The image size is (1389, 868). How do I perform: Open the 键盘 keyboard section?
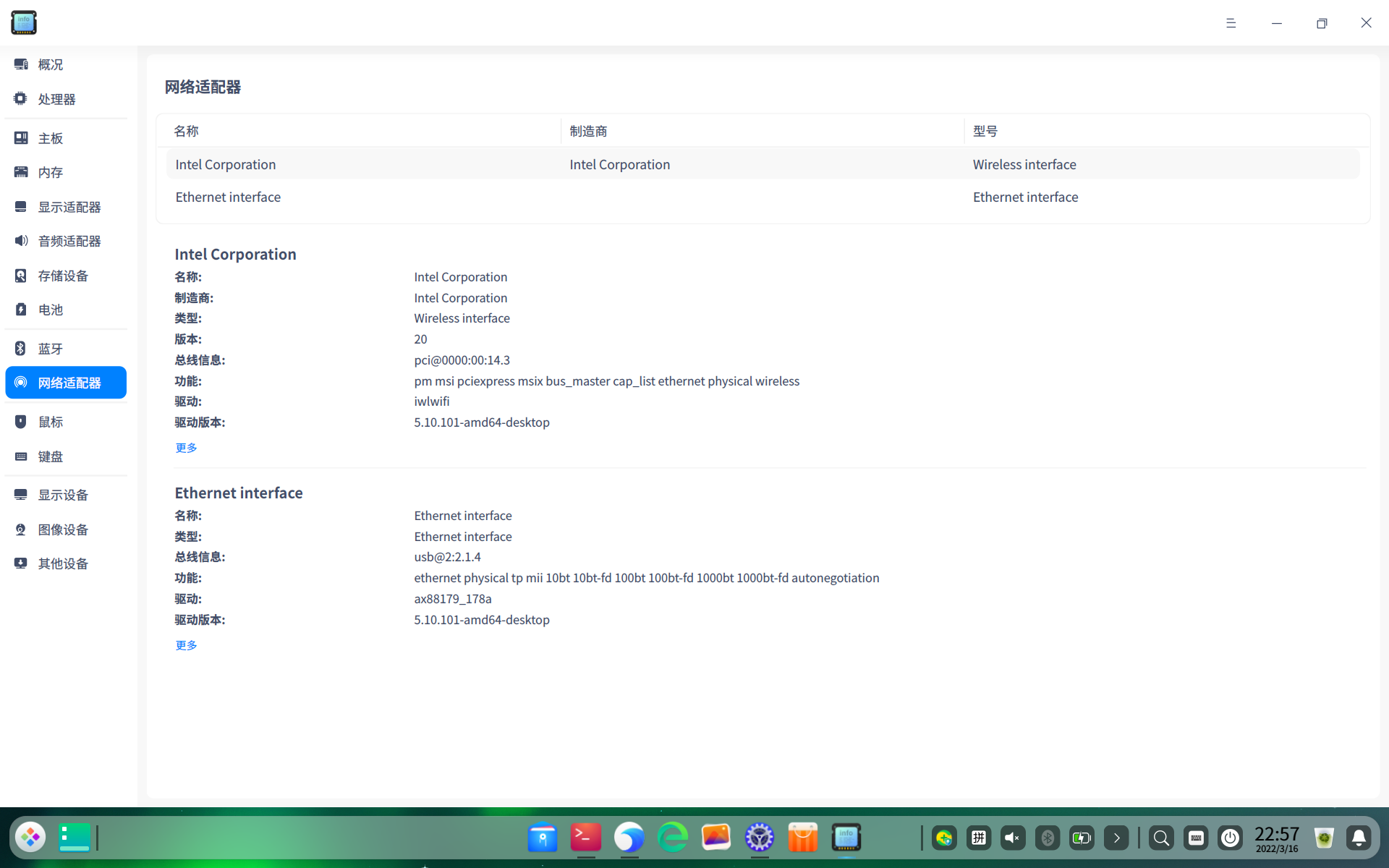click(x=51, y=456)
